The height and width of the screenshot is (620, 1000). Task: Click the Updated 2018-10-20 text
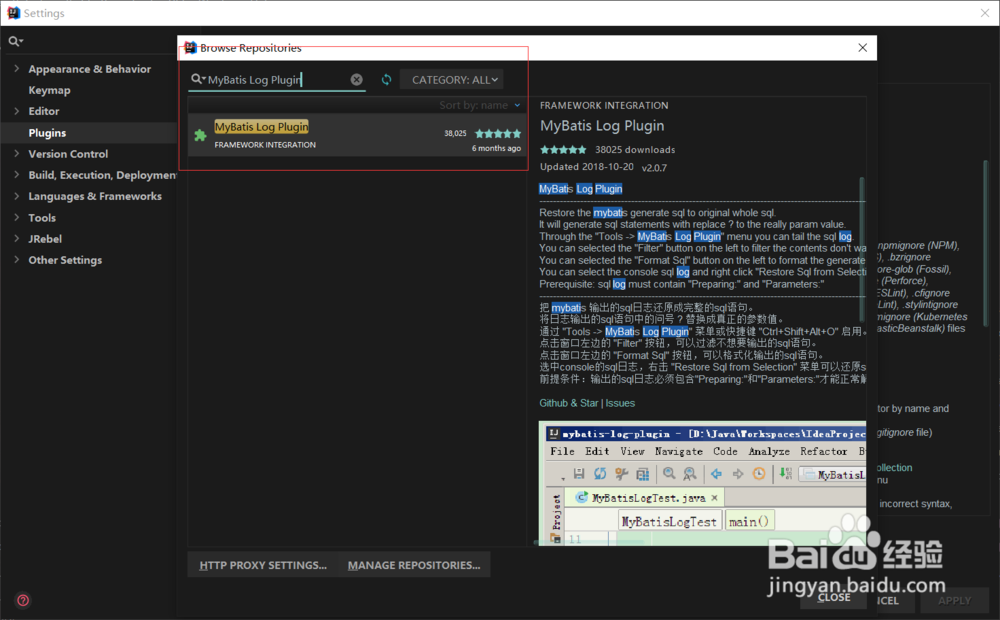point(587,166)
